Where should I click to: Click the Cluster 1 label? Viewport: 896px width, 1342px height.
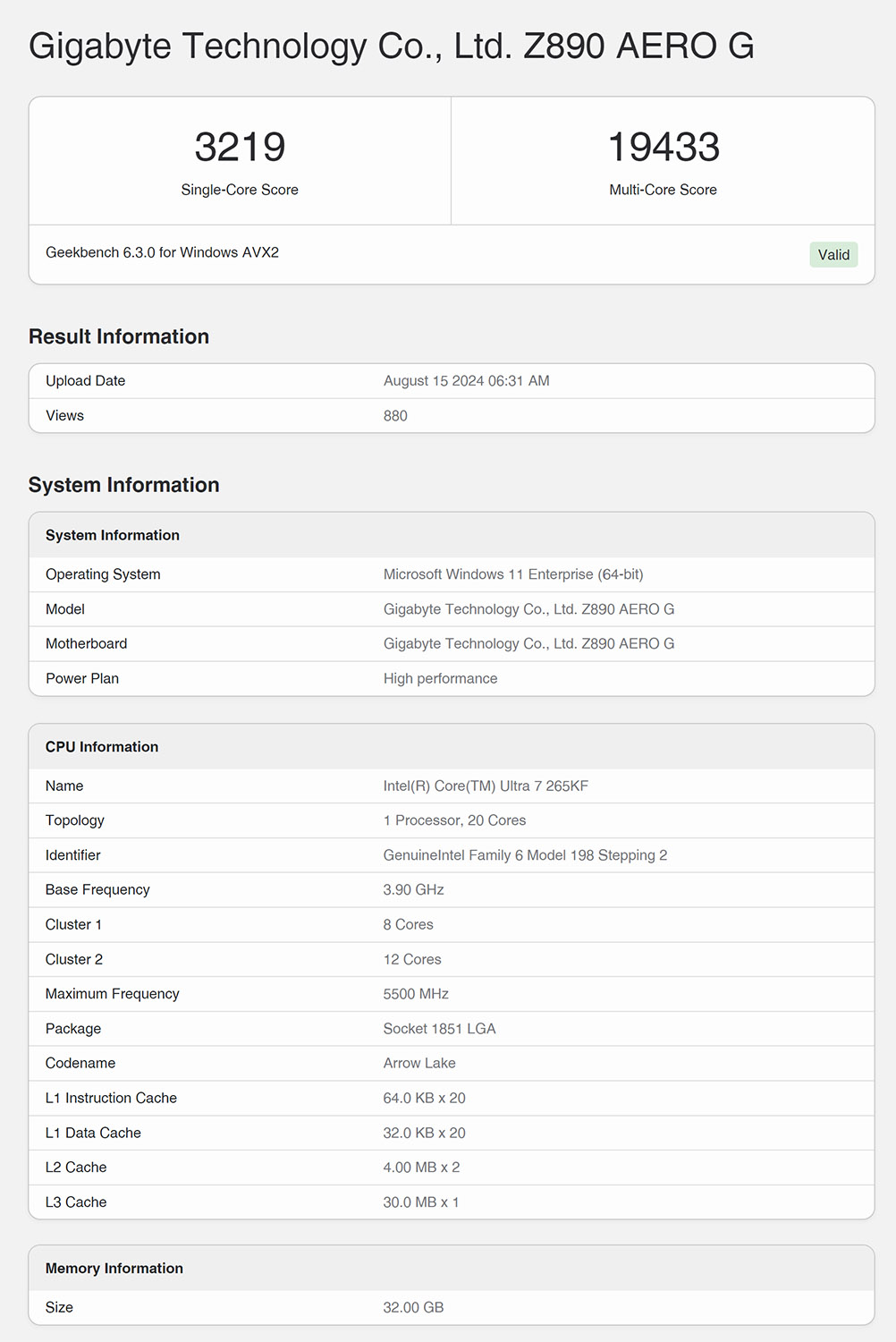pyautogui.click(x=74, y=925)
